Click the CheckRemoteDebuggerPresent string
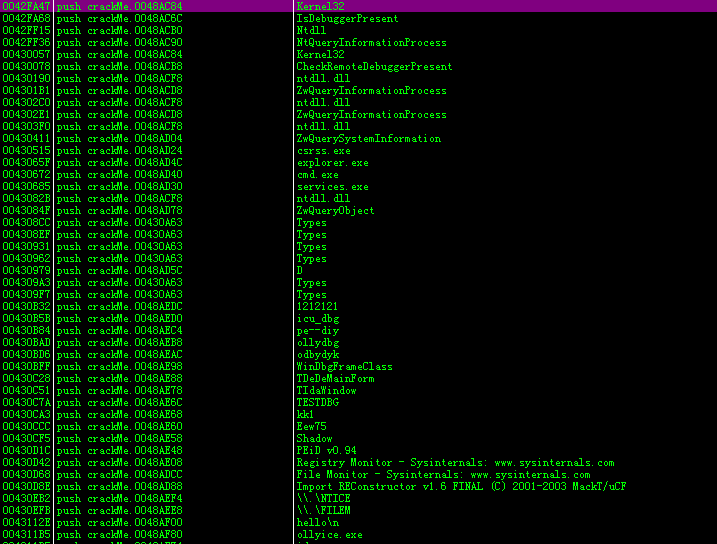Viewport: 717px width, 544px height. pyautogui.click(x=374, y=67)
